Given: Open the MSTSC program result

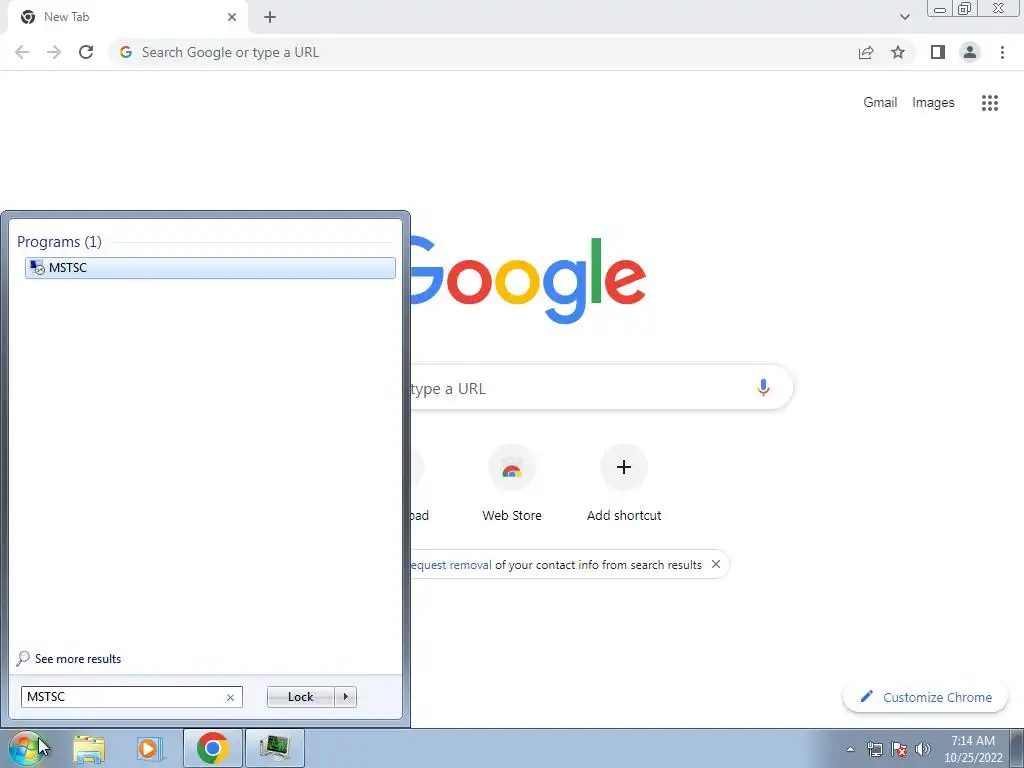Looking at the screenshot, I should pyautogui.click(x=210, y=268).
